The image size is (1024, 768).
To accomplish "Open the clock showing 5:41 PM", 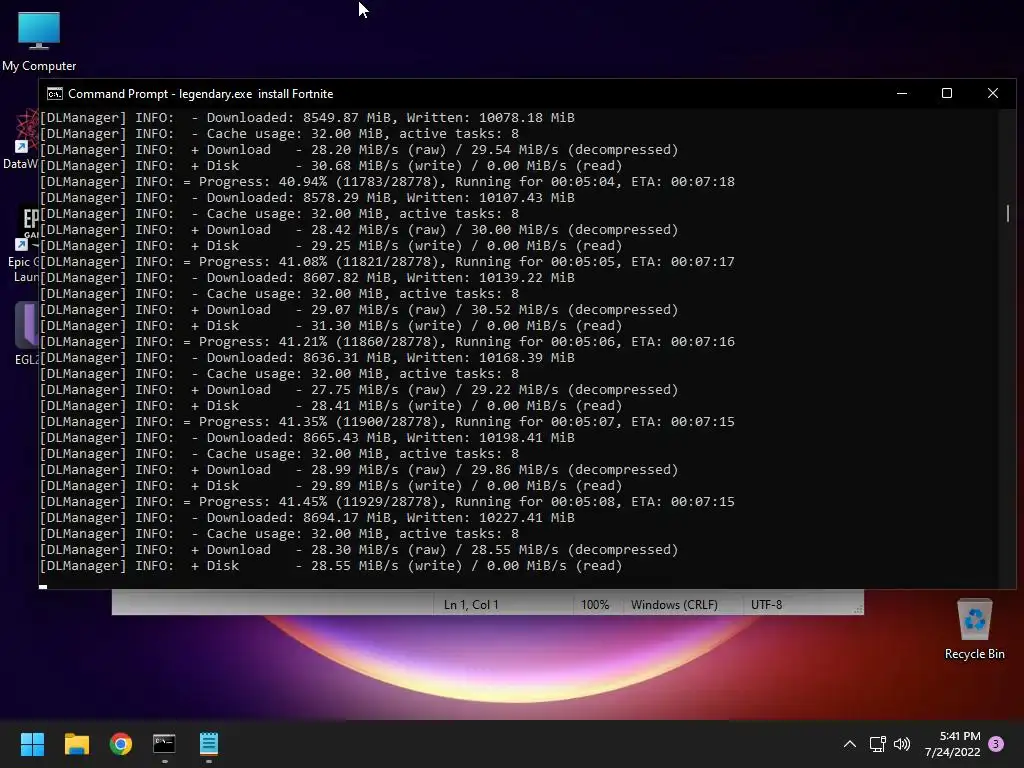I will pos(960,736).
